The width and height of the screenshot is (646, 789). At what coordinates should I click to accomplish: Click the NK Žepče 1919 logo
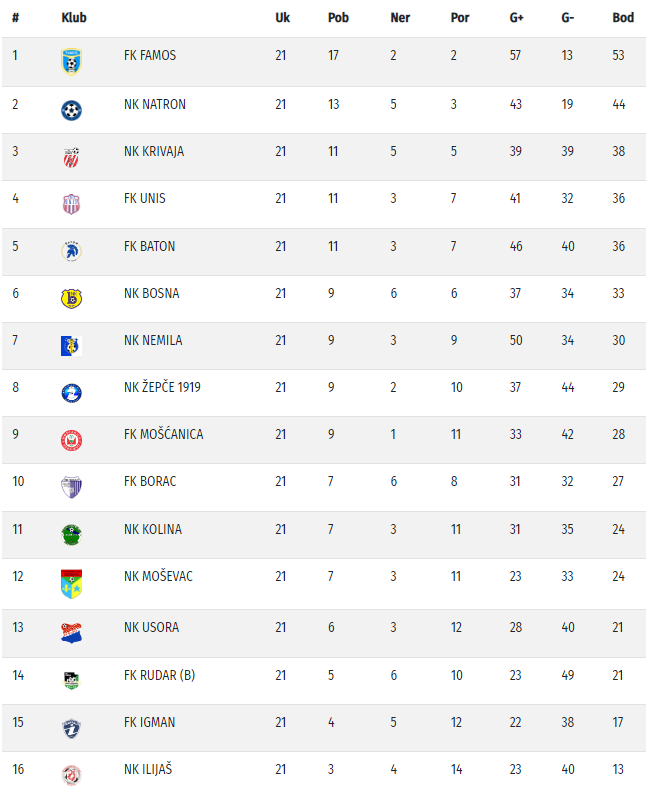[x=71, y=393]
